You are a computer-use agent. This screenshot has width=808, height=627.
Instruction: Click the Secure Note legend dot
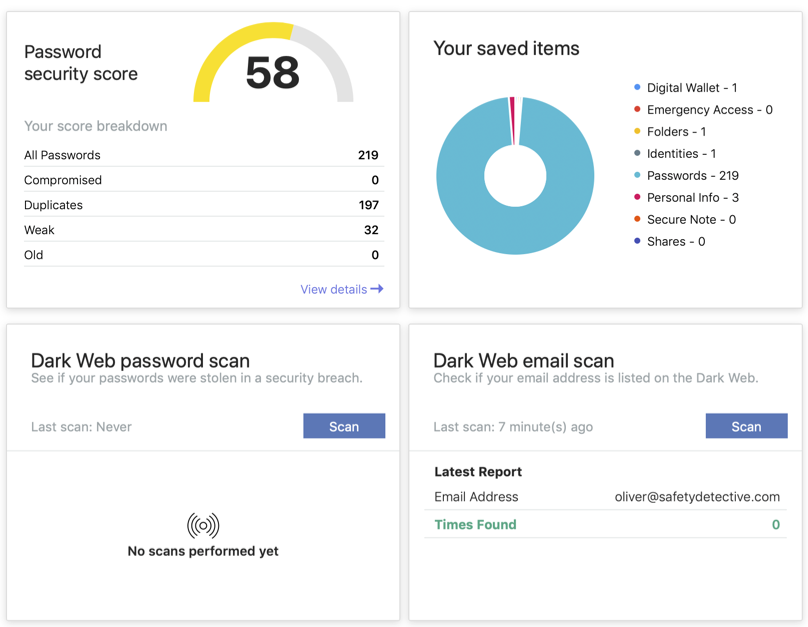click(x=637, y=219)
